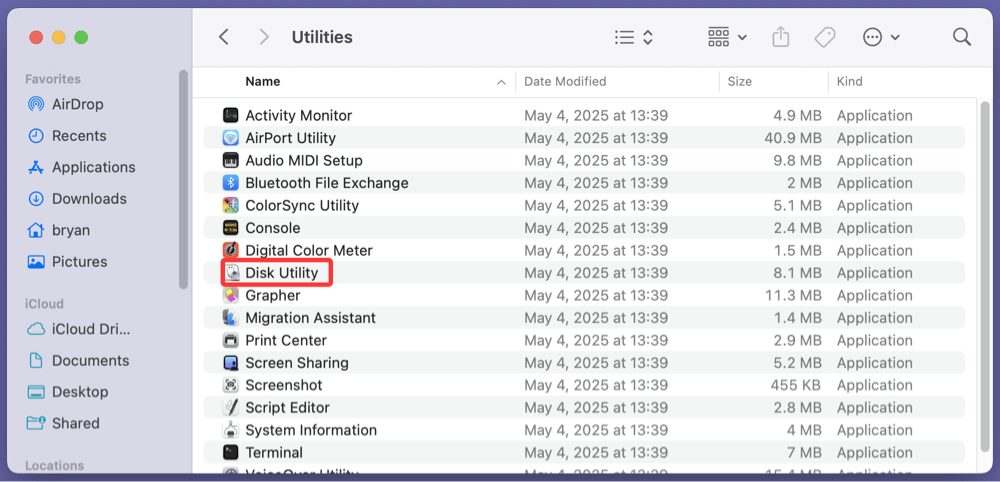
Task: Click the Audio MIDI Setup icon
Action: click(x=230, y=160)
